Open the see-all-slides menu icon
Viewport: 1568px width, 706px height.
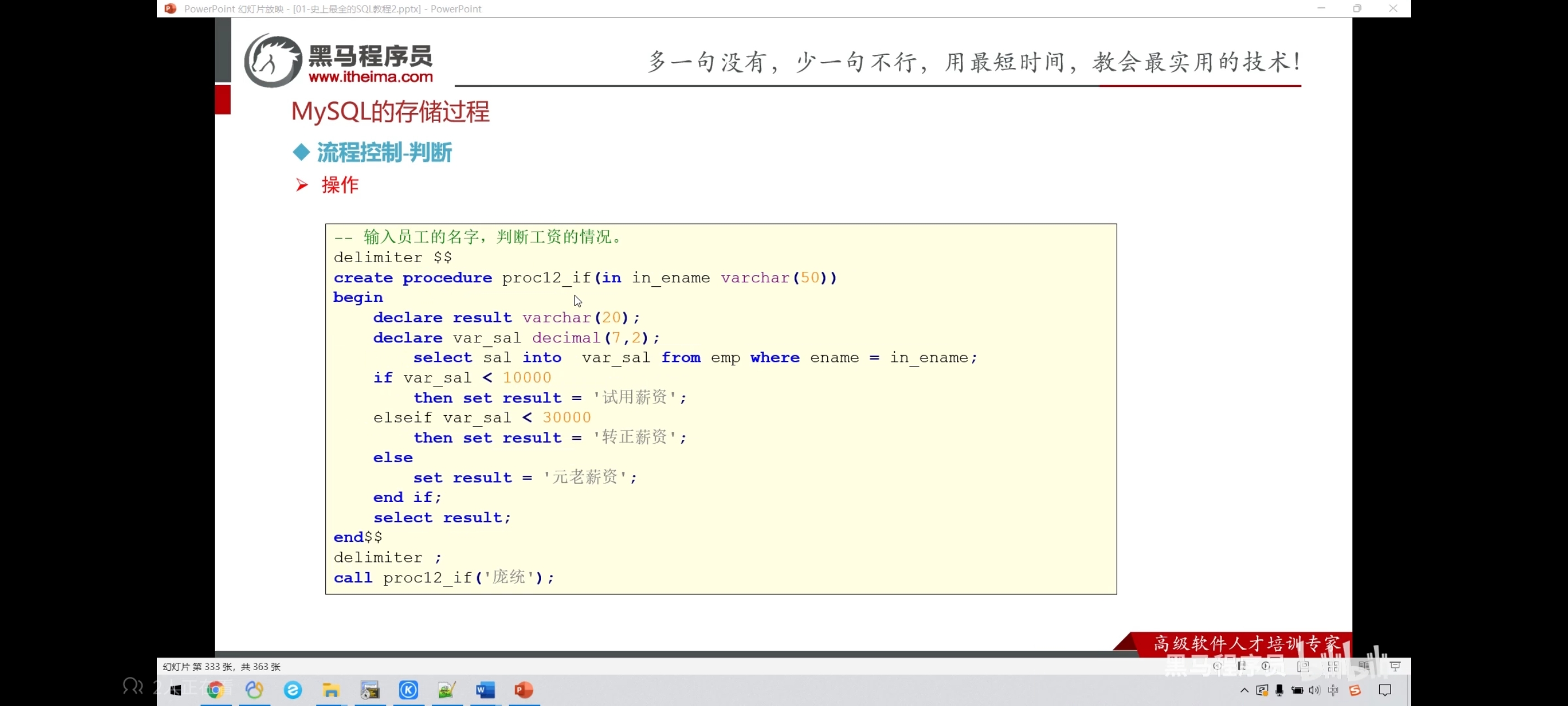(x=1242, y=666)
